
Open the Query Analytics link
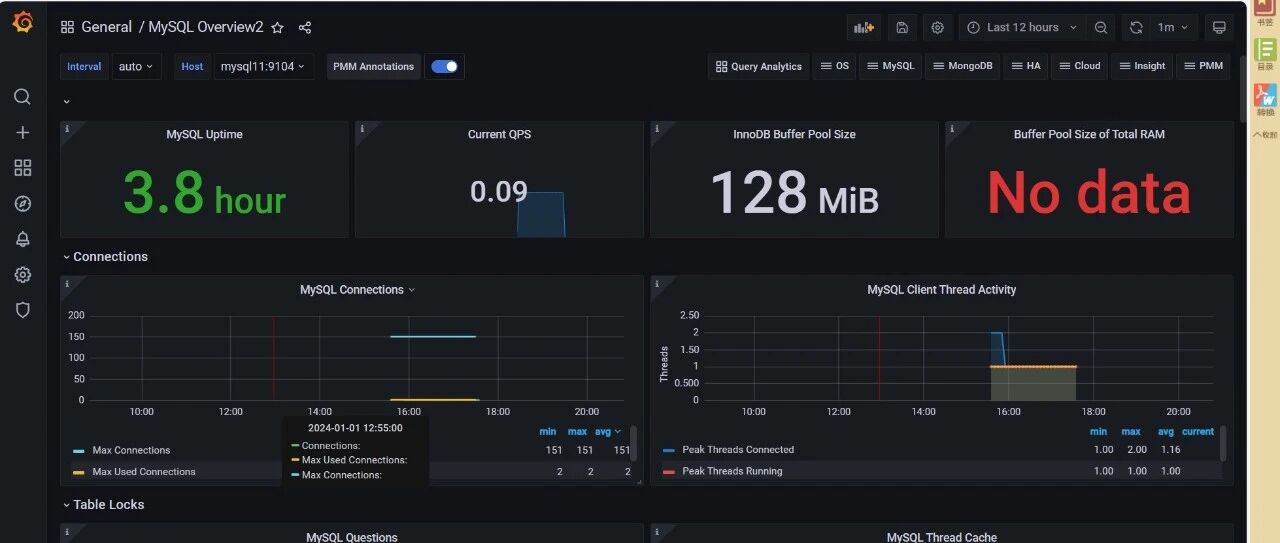coord(758,66)
